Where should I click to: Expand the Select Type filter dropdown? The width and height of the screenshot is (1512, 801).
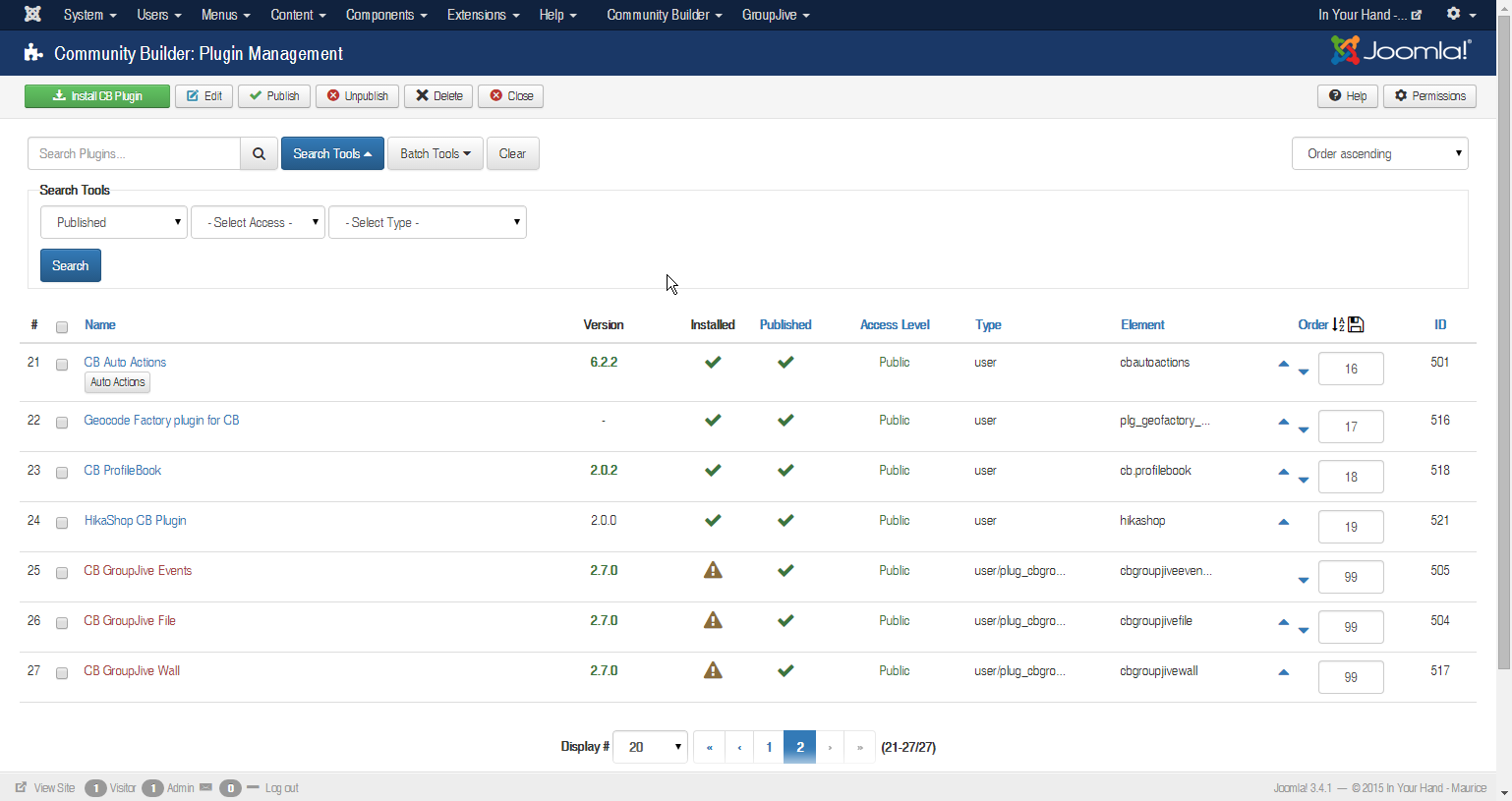428,222
